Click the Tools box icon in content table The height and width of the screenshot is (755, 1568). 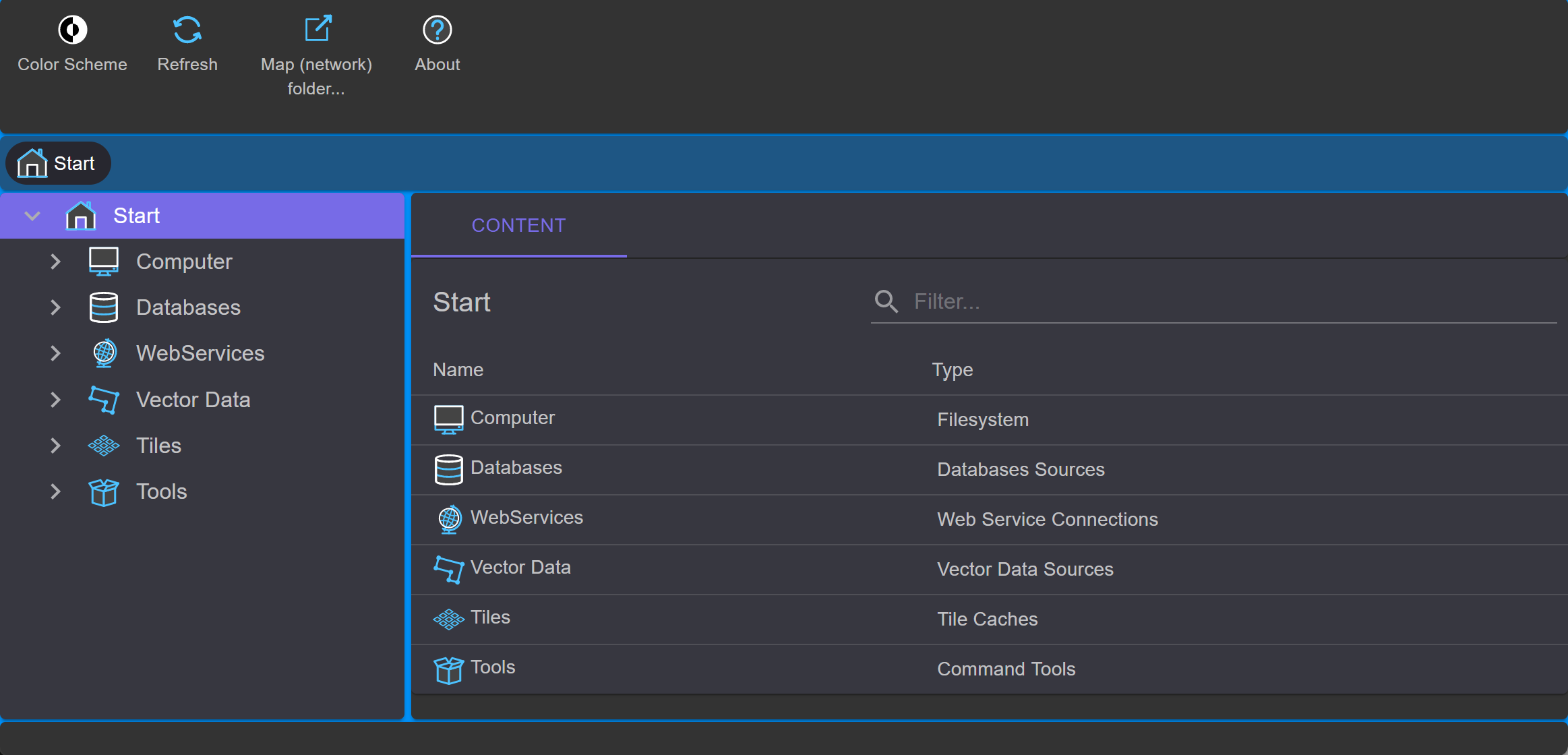tap(449, 670)
